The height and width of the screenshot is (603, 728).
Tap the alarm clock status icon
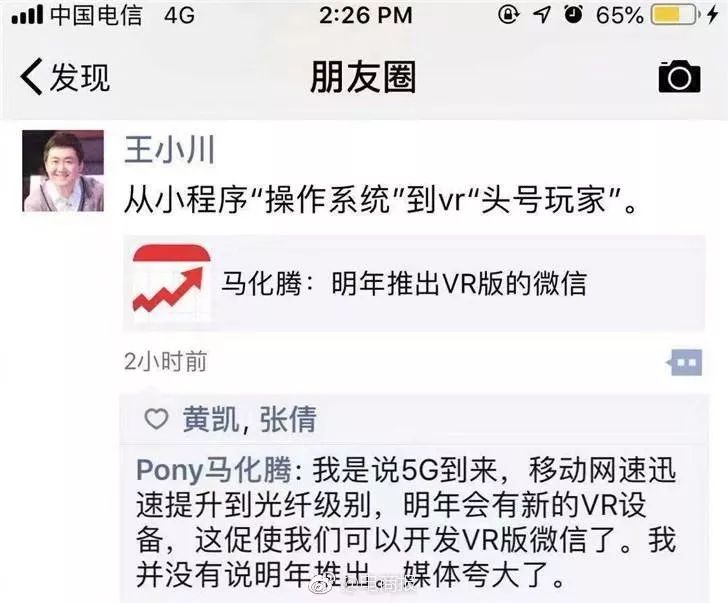[x=574, y=14]
